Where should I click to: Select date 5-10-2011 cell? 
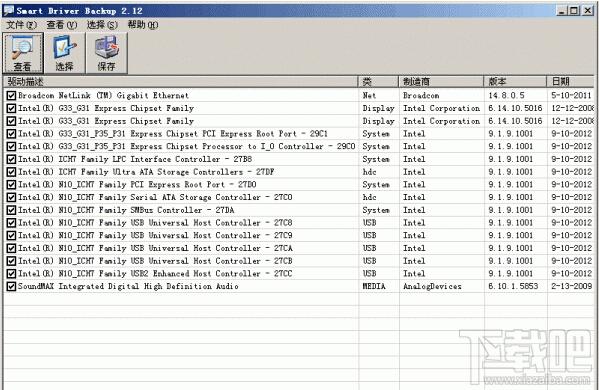click(x=571, y=95)
